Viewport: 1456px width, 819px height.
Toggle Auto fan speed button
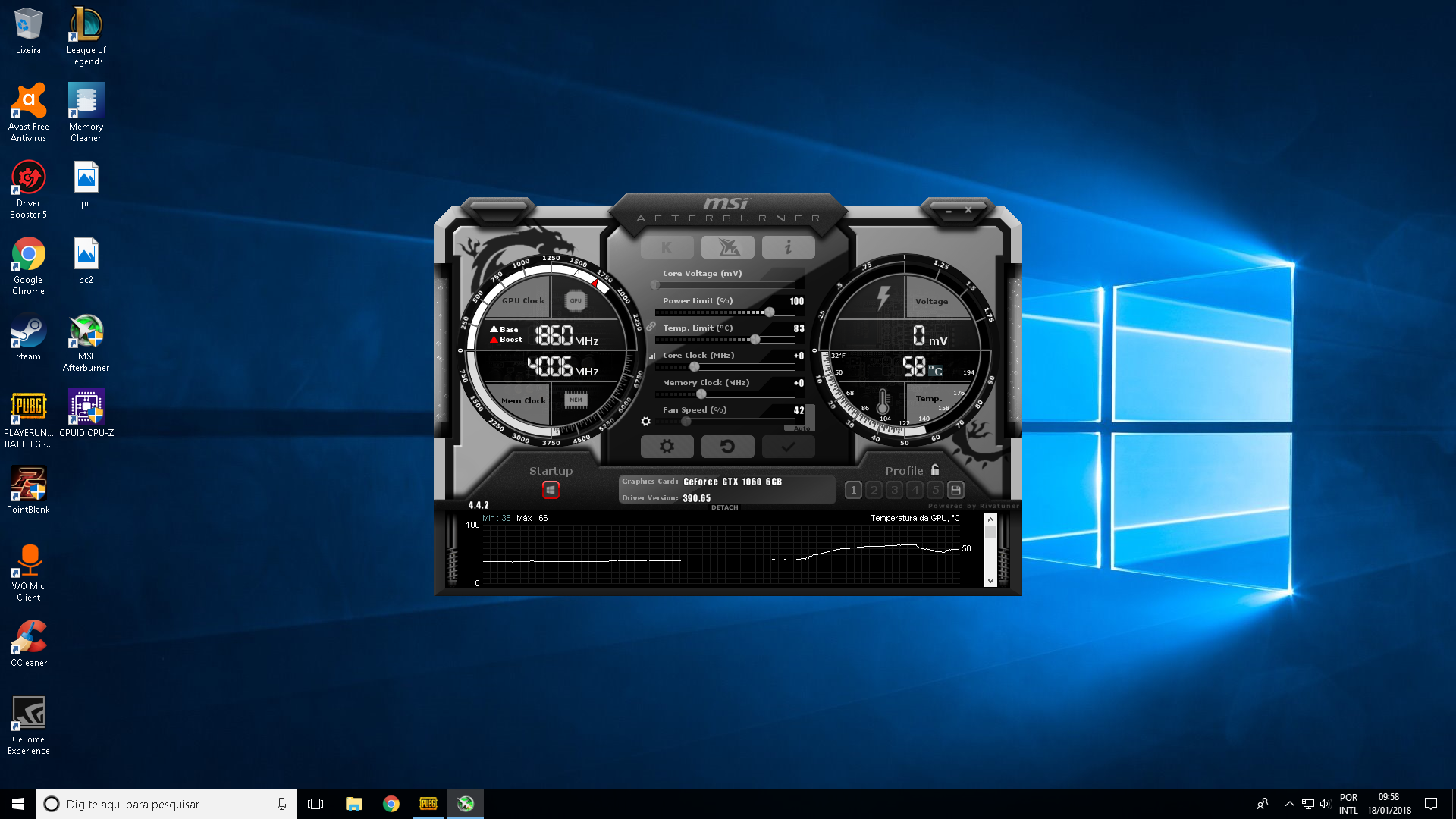point(802,428)
